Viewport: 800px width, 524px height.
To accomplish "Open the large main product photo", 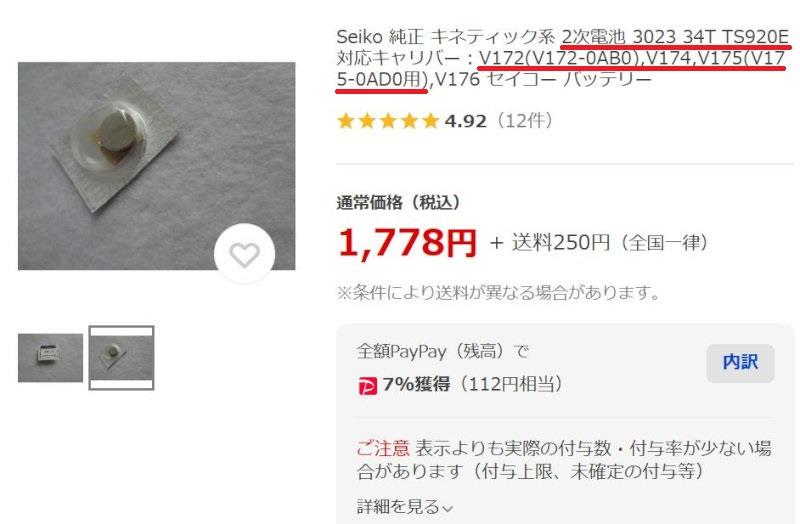I will pyautogui.click(x=157, y=166).
